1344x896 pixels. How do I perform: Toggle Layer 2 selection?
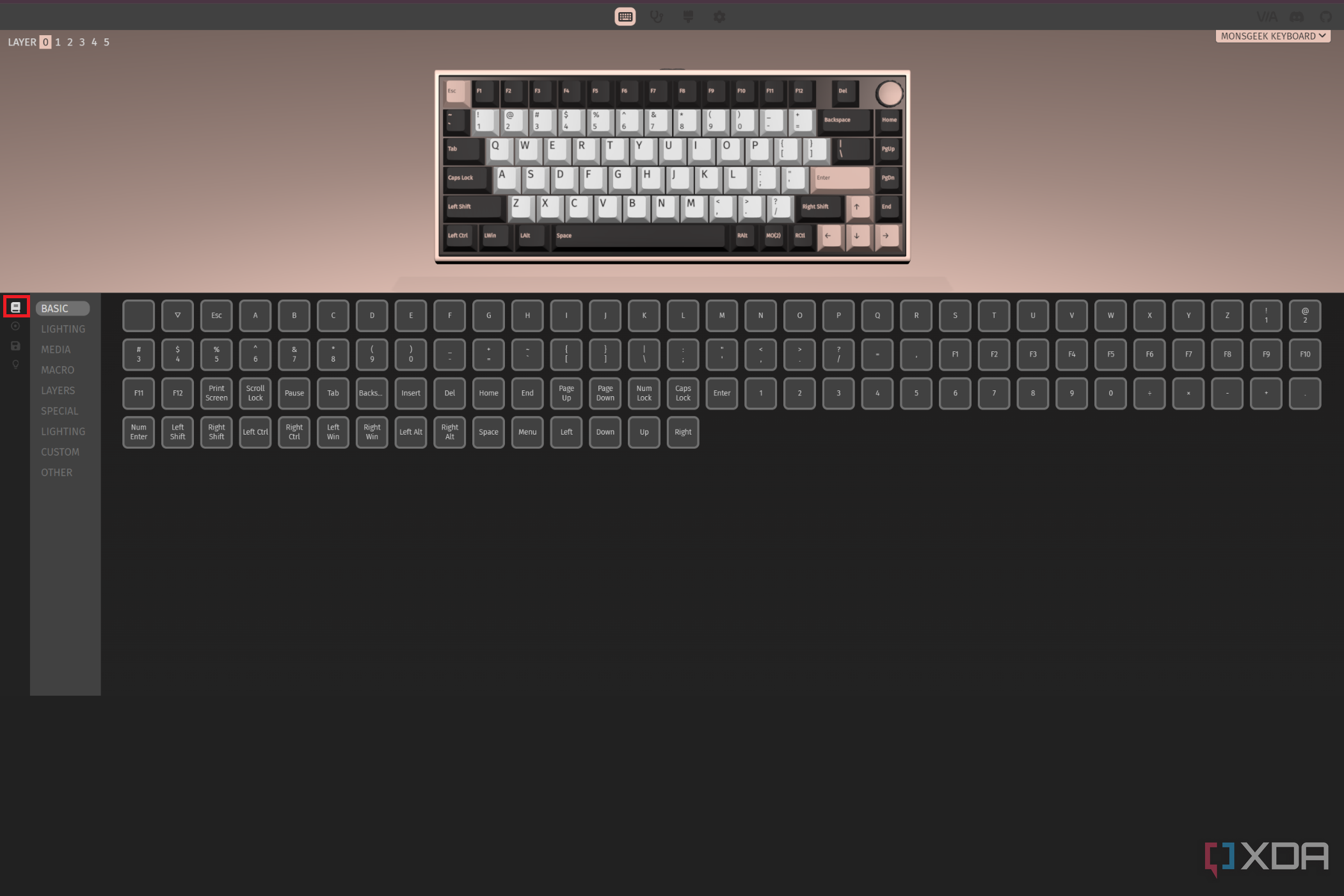70,41
